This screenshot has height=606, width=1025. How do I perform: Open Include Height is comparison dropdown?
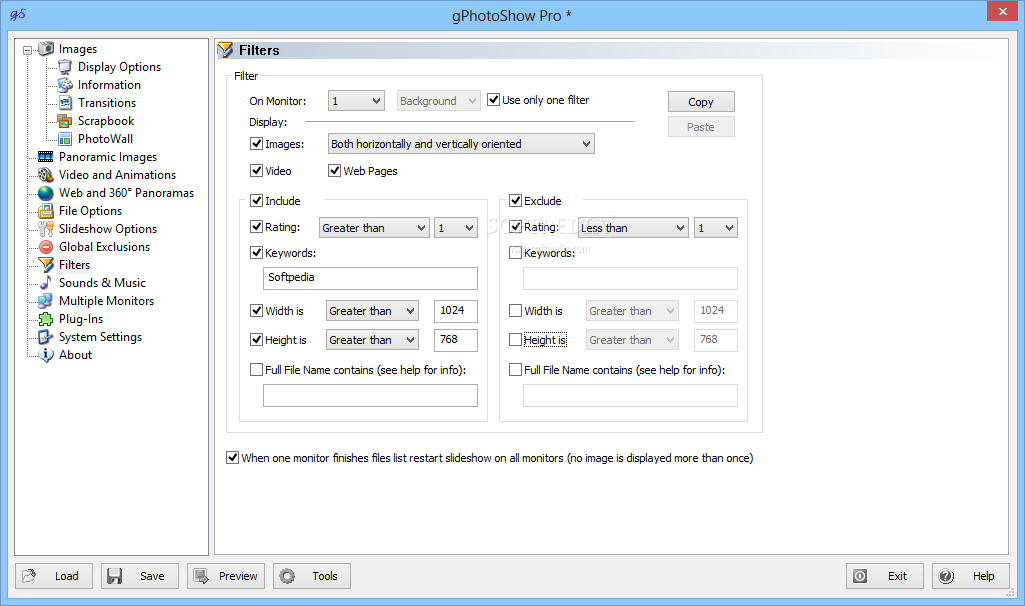click(x=372, y=340)
